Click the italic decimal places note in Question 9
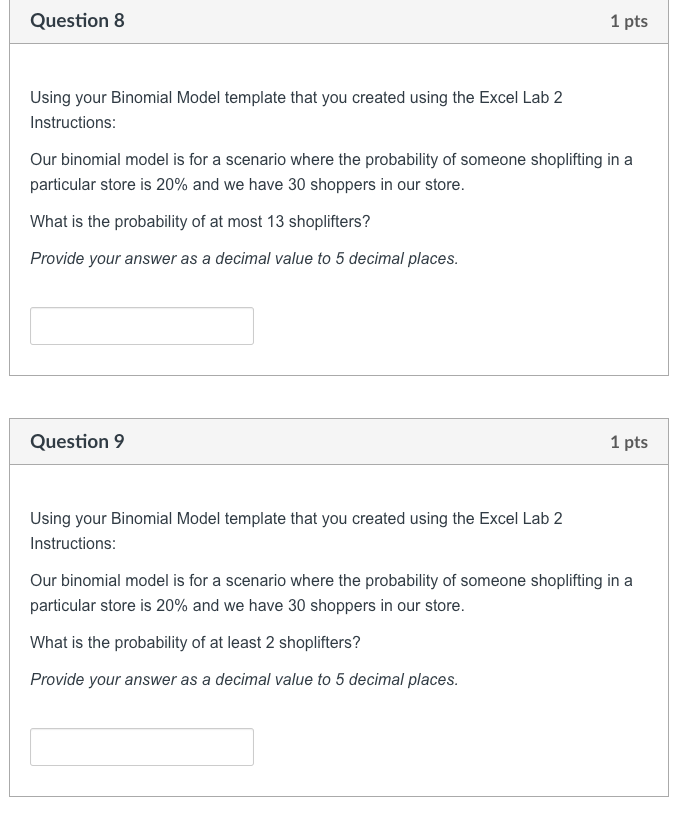 pos(244,679)
